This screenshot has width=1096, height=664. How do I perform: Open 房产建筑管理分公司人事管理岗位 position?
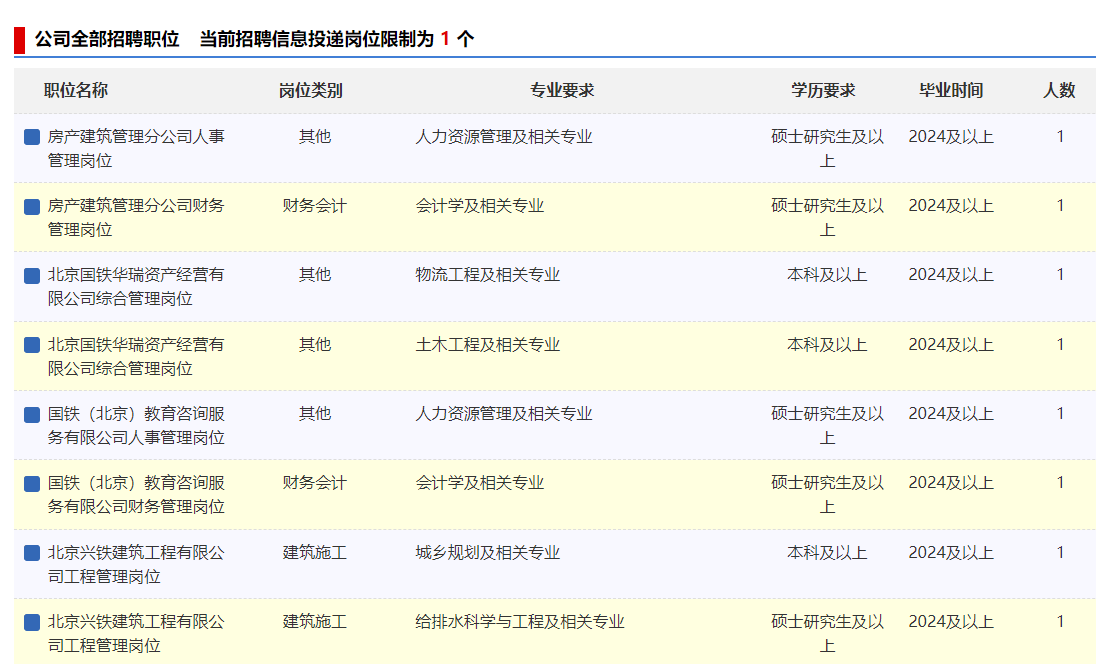(136, 148)
